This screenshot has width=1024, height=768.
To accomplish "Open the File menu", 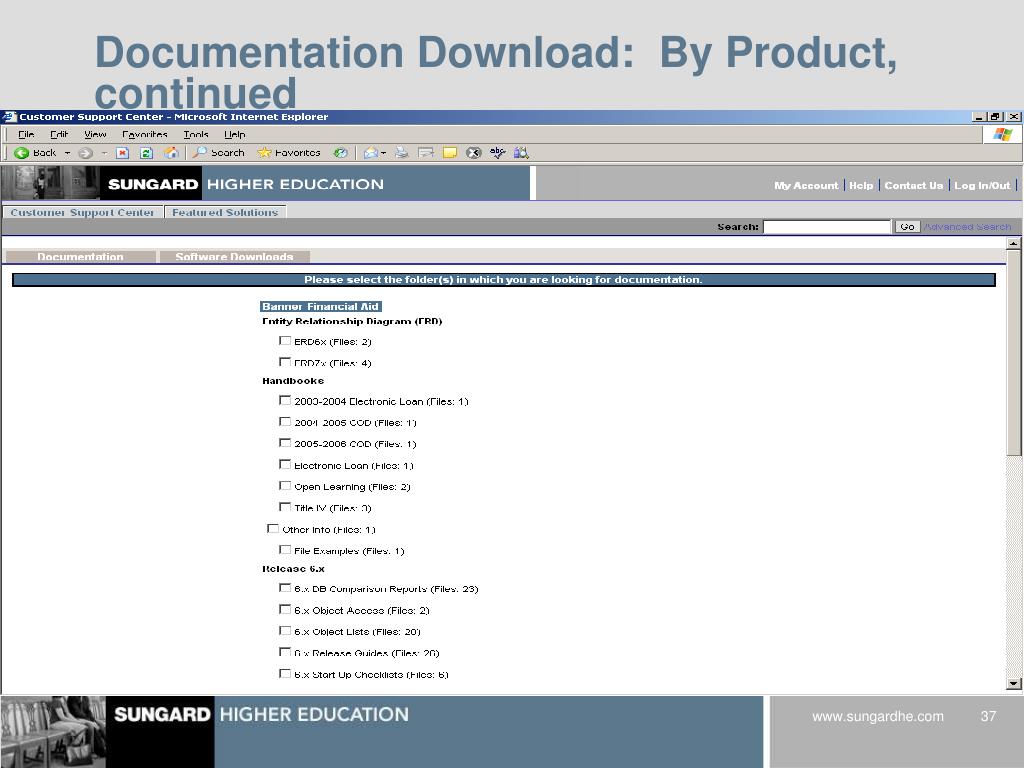I will tap(26, 135).
